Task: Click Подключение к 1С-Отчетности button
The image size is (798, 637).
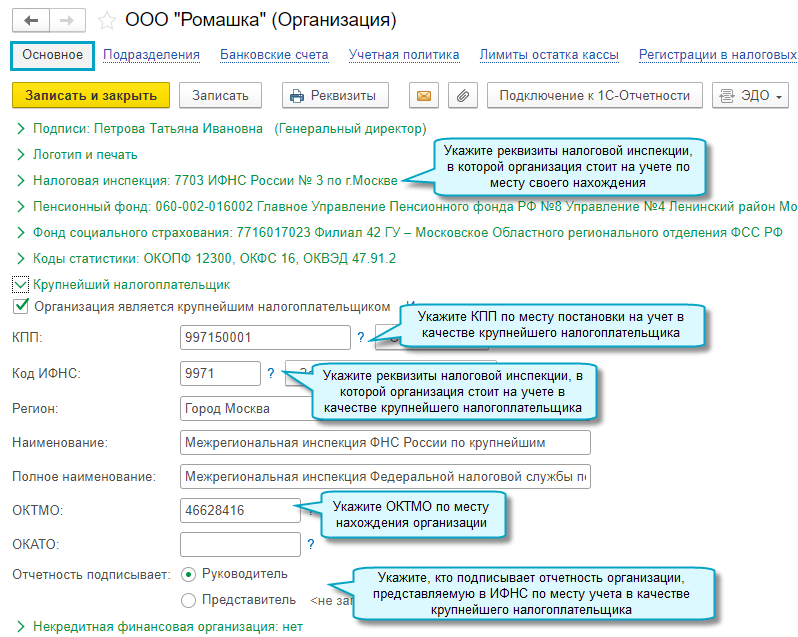Action: click(x=594, y=95)
